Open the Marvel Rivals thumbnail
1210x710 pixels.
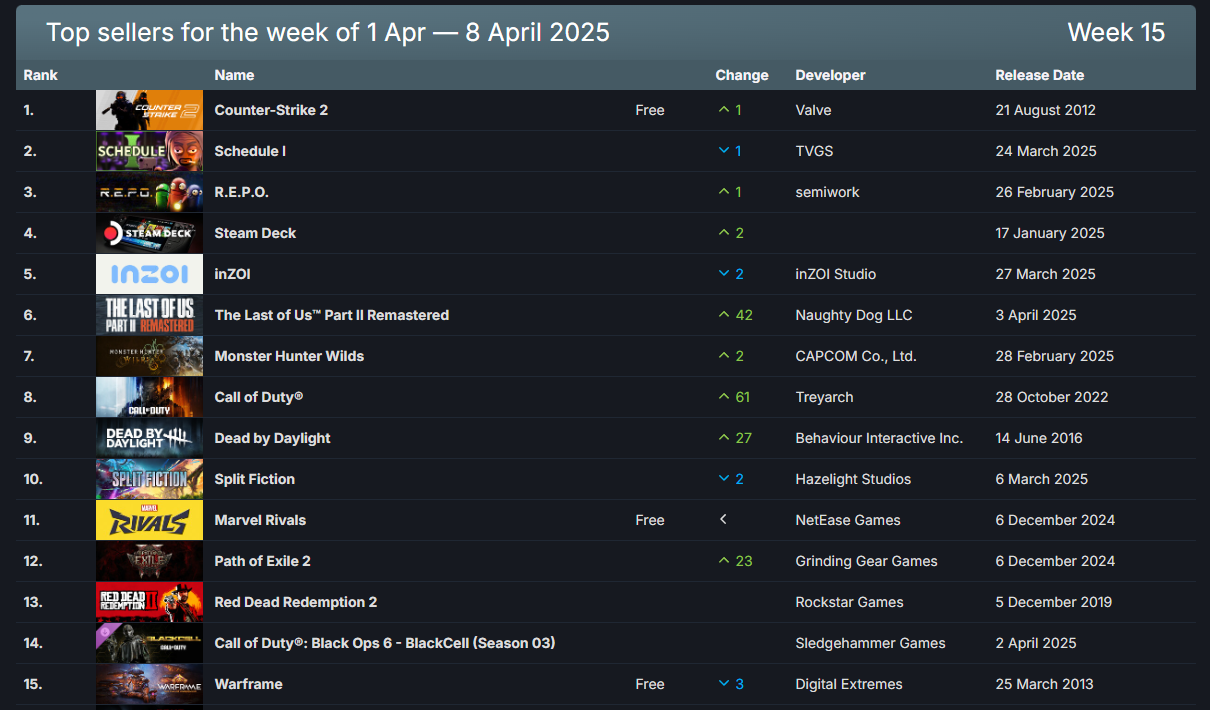149,520
